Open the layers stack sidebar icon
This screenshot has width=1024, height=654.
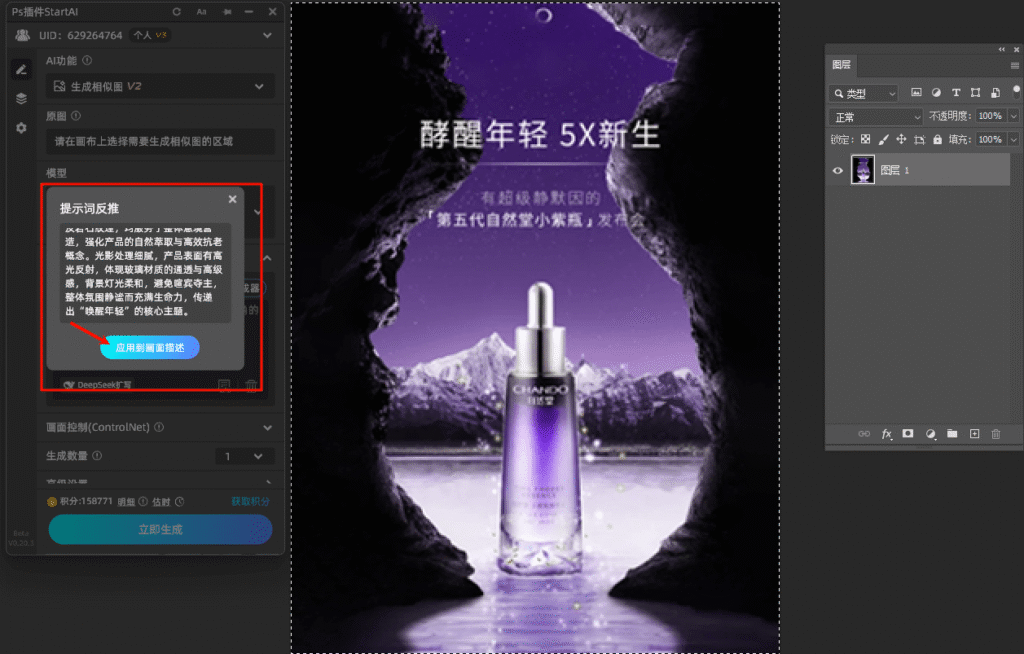[22, 99]
